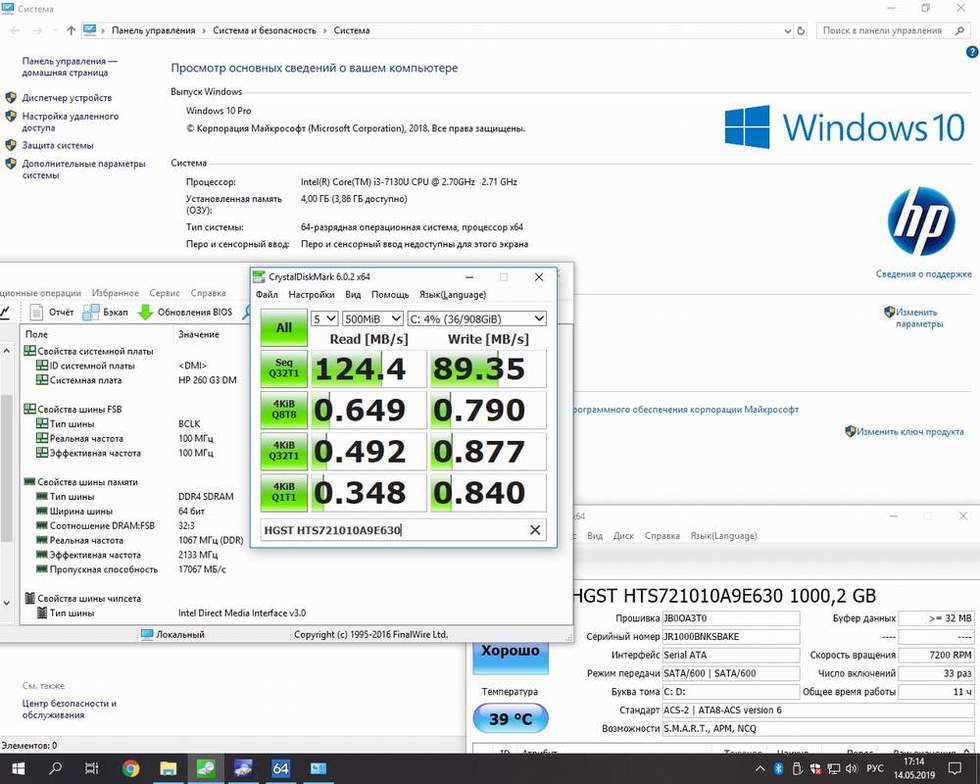Viewport: 980px width, 784px height.
Task: Select Свойства системной платы group row
Action: [x=88, y=351]
